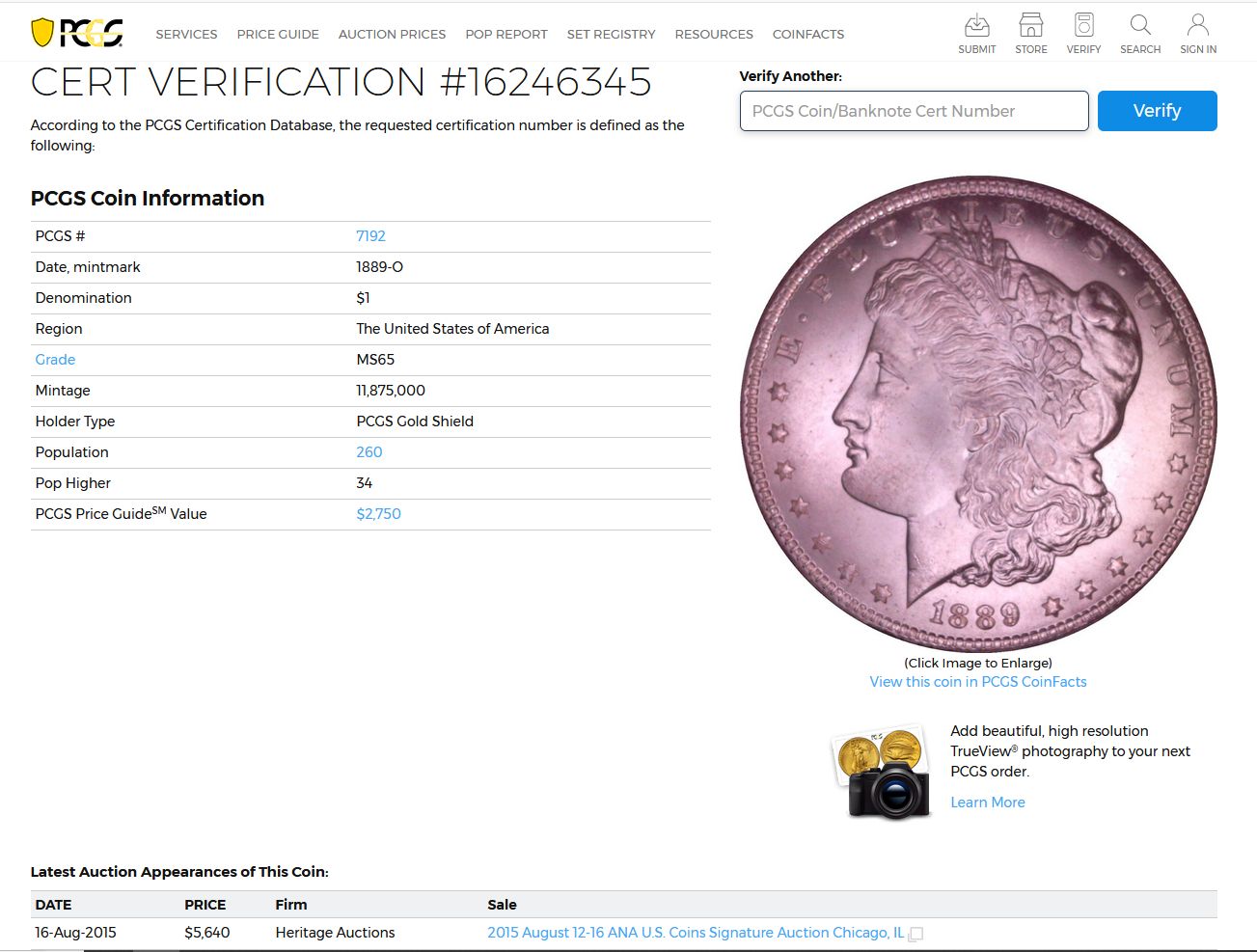
Task: Click the external link icon after auction sale
Action: tap(916, 934)
